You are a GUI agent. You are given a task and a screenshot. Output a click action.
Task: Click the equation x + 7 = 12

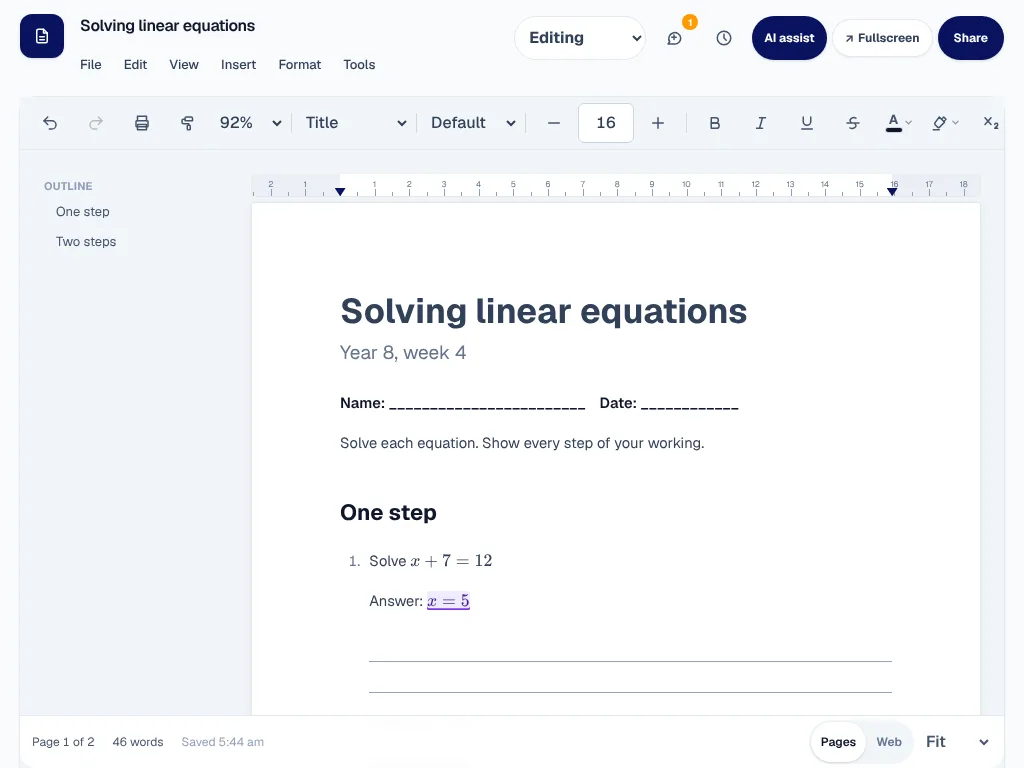tap(451, 561)
